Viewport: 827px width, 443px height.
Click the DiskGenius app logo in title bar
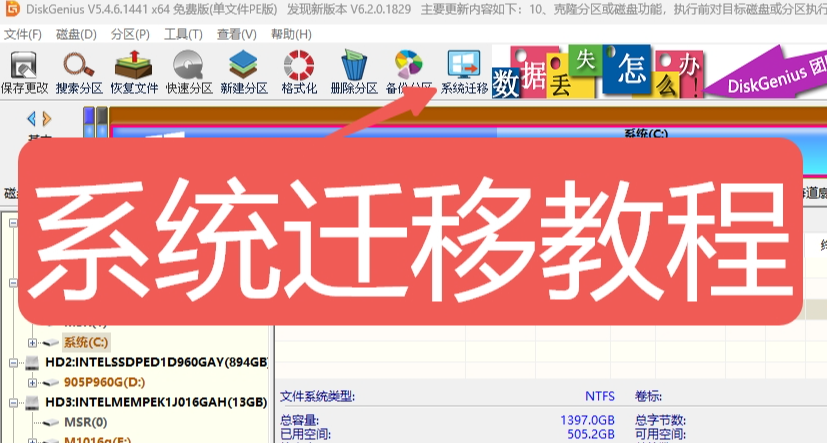point(12,8)
